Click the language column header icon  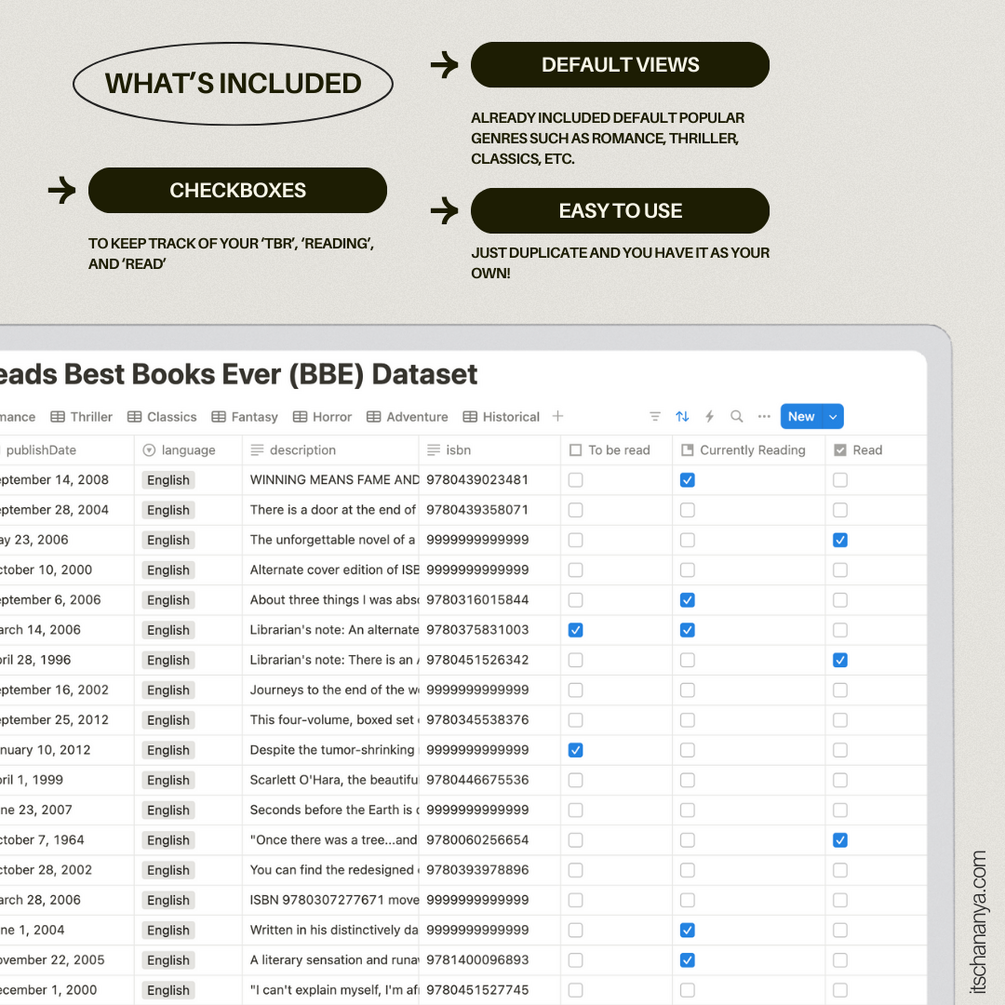point(149,450)
